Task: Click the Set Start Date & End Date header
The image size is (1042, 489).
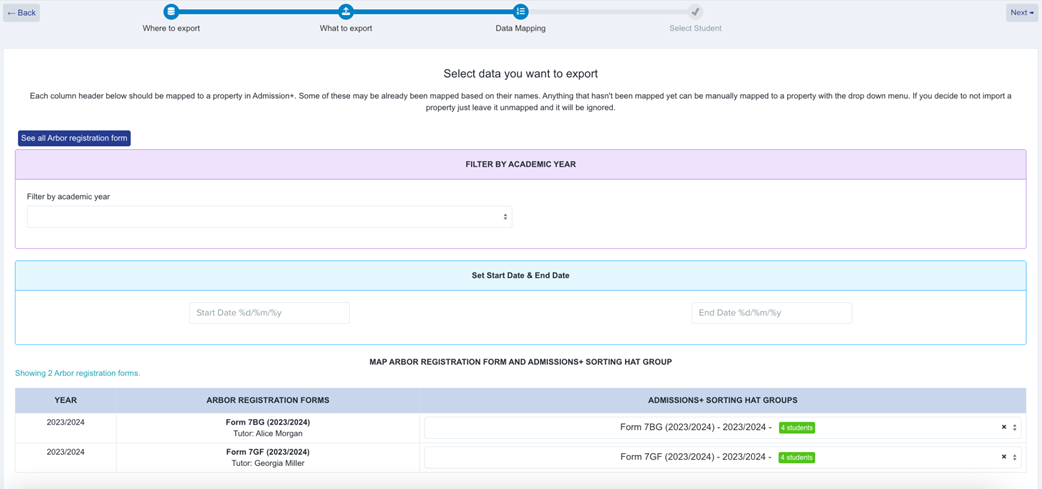Action: [520, 276]
